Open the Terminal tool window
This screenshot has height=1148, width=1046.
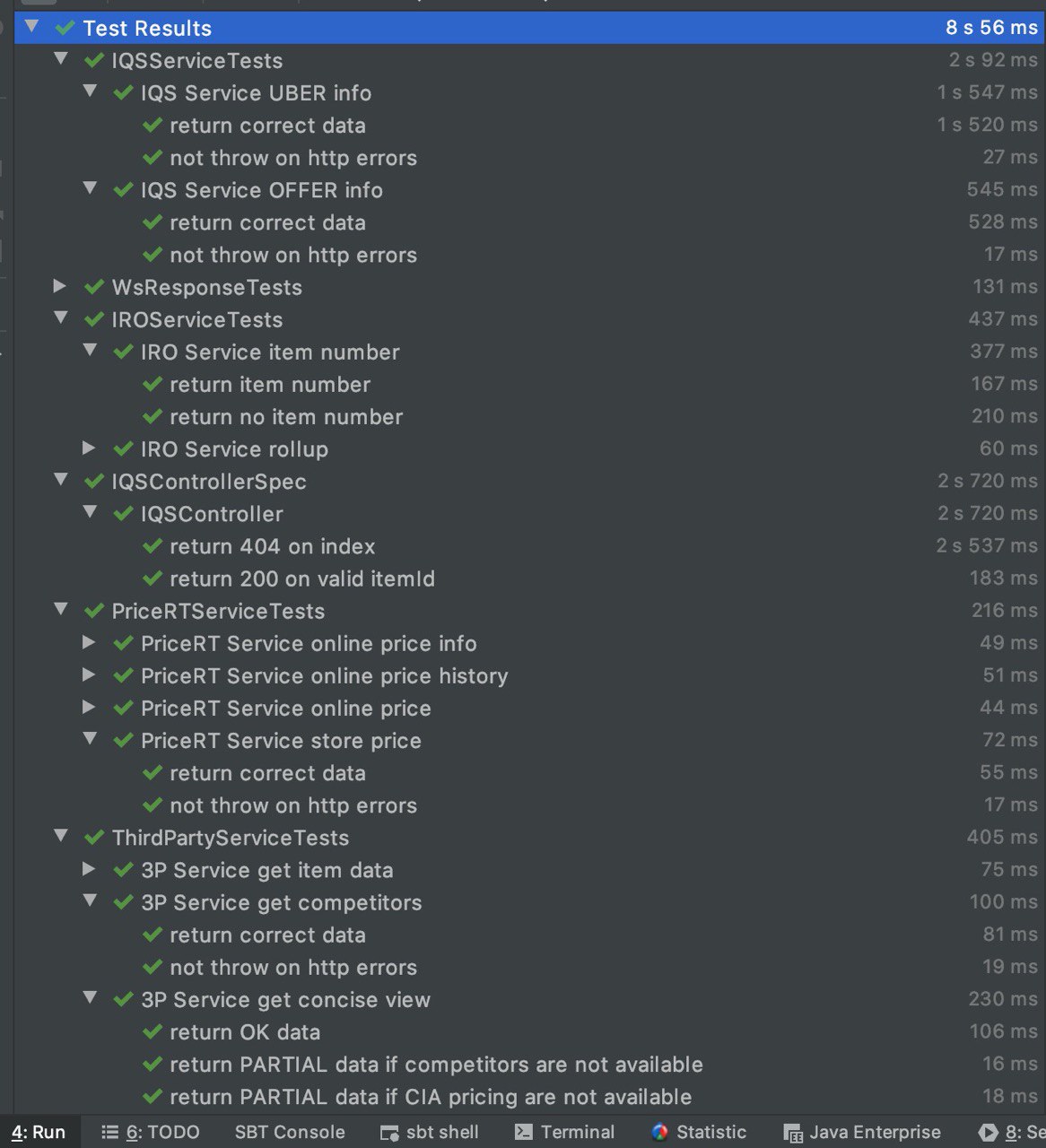[x=564, y=1132]
